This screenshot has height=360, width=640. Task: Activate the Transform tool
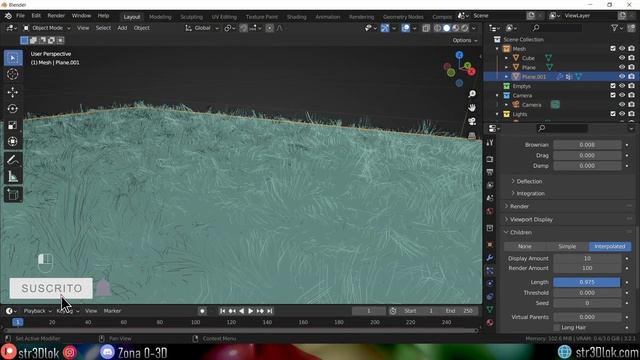click(13, 141)
